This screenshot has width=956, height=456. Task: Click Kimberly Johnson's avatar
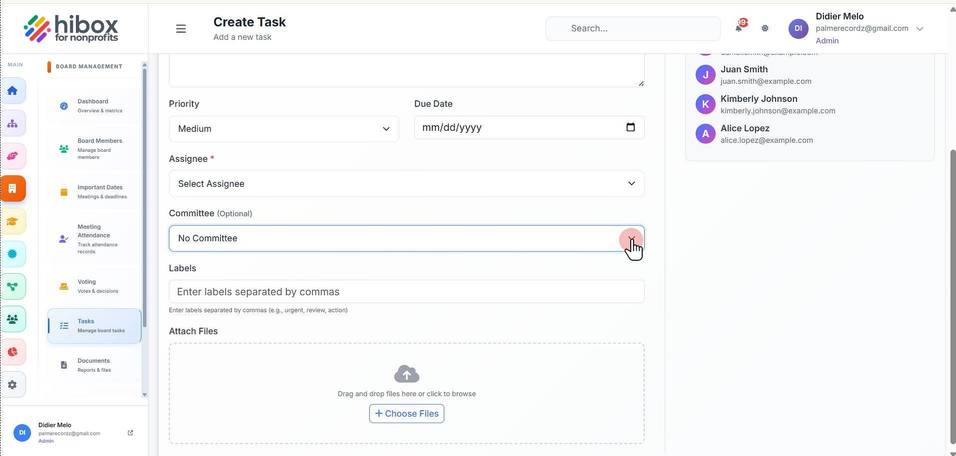tap(705, 104)
